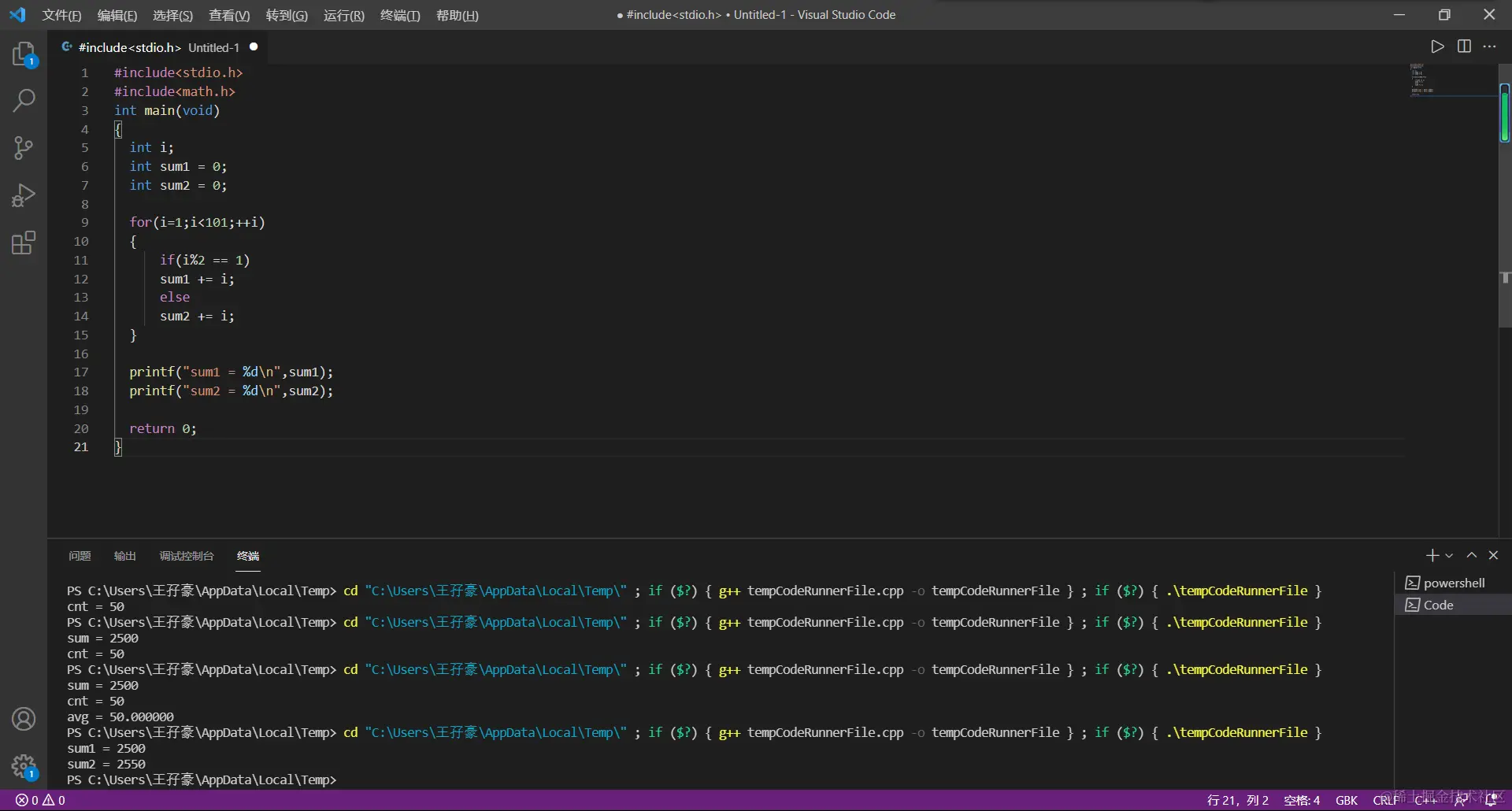Click the VS Code logo in the title bar
Viewport: 1512px width, 811px height.
click(x=17, y=15)
